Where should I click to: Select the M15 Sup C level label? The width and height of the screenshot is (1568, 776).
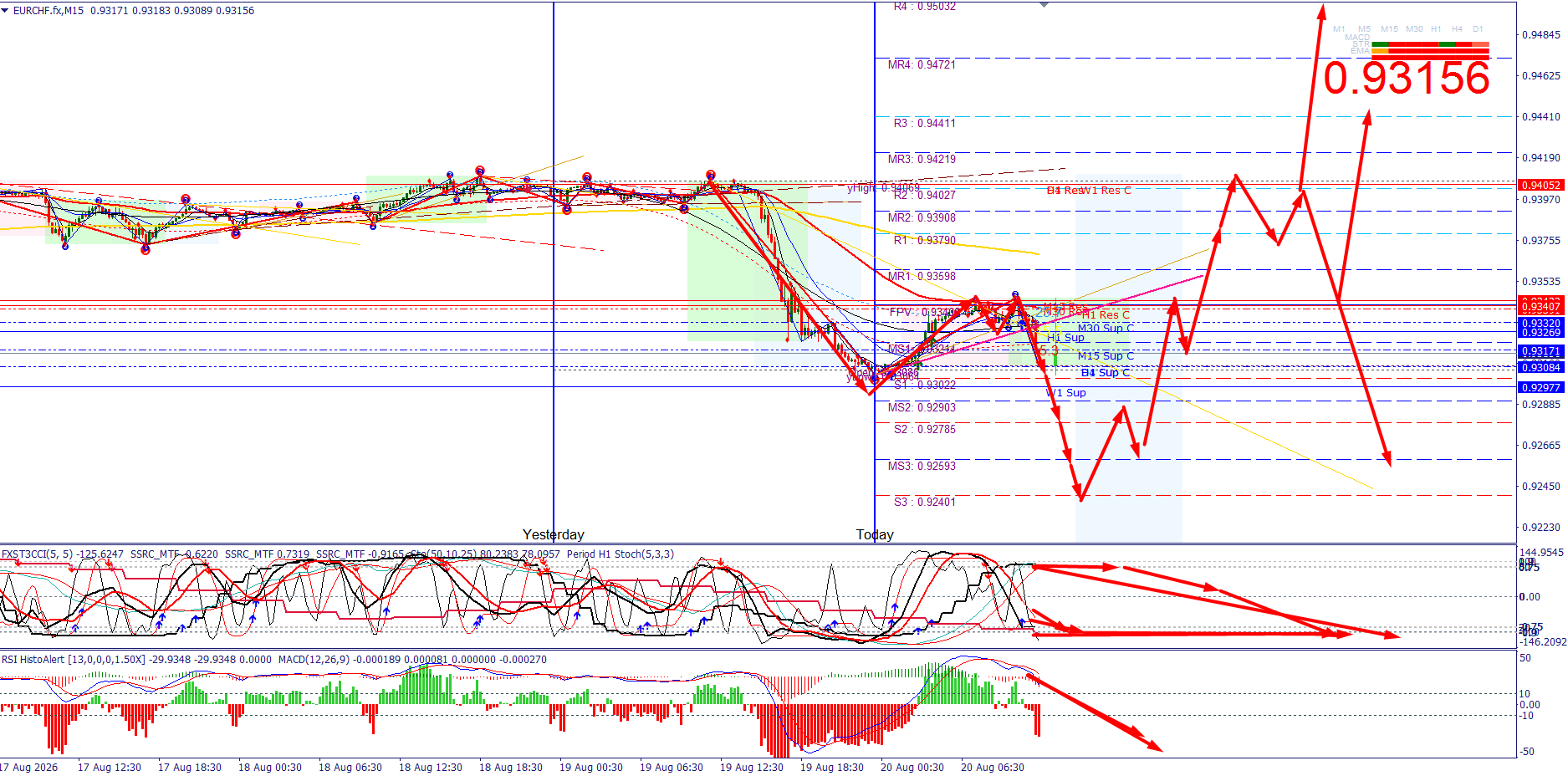(x=1106, y=355)
